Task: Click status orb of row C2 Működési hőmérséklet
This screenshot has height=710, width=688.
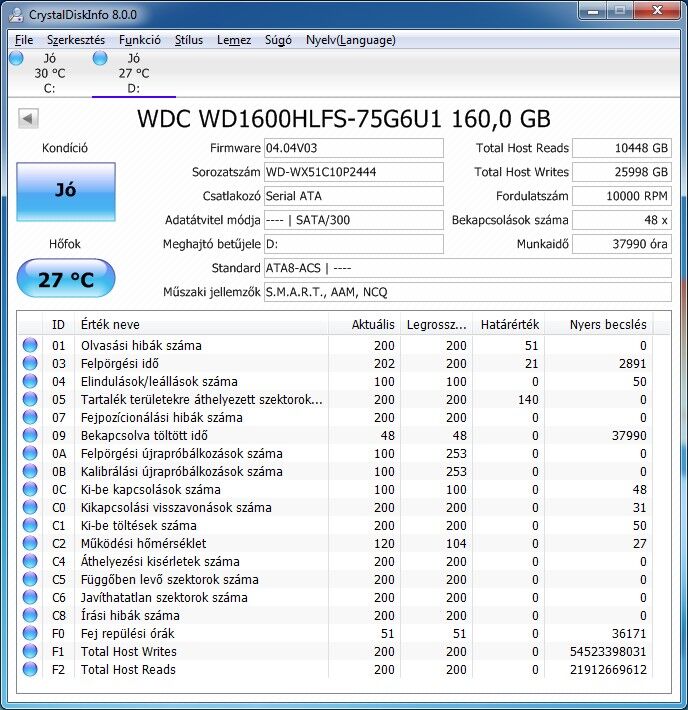Action: tap(30, 543)
